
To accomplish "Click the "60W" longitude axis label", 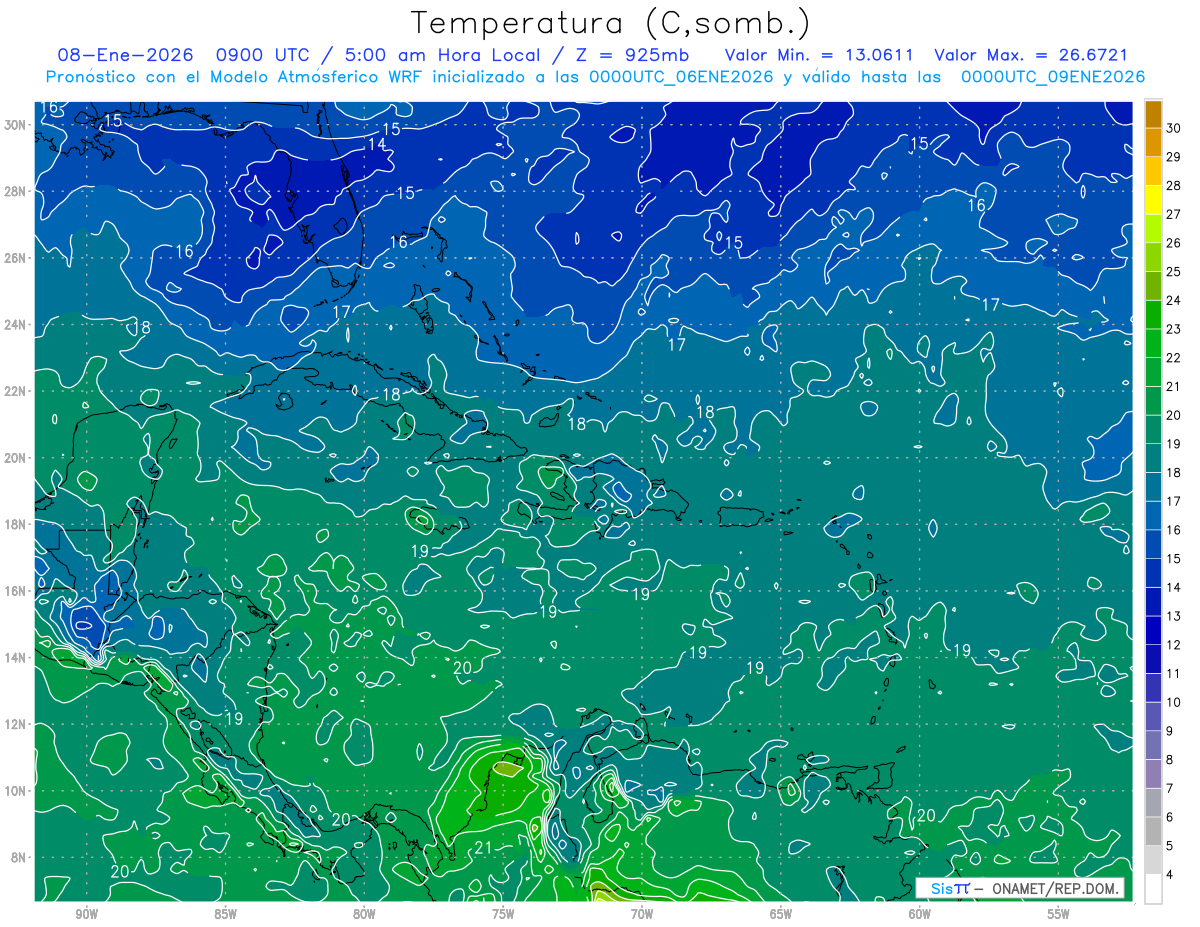I will [919, 914].
